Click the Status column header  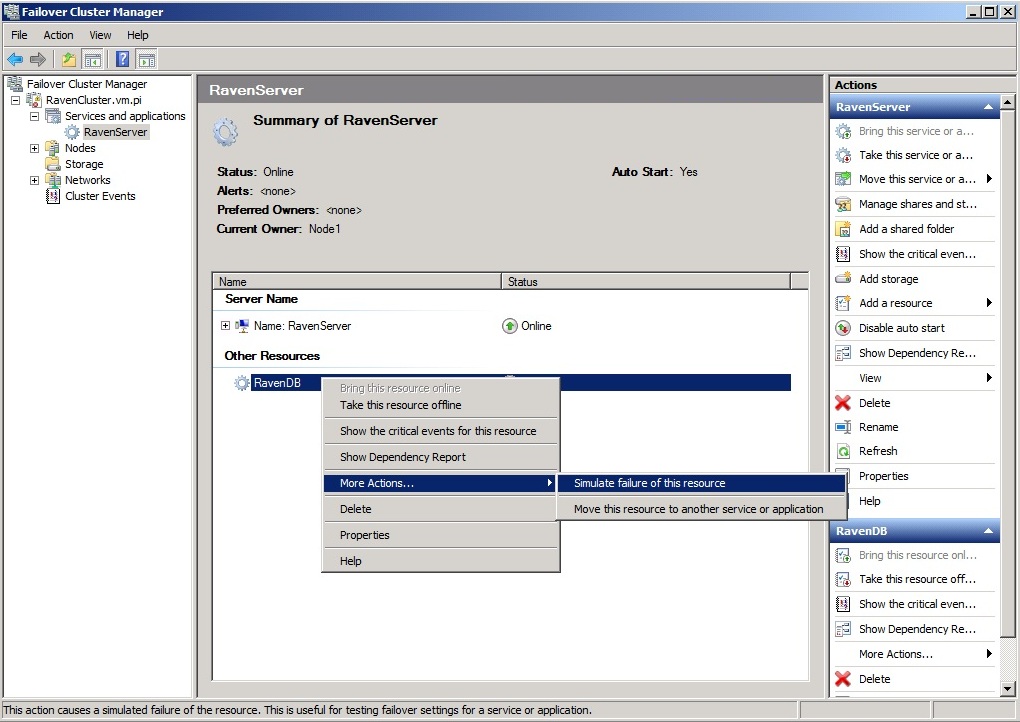(646, 282)
